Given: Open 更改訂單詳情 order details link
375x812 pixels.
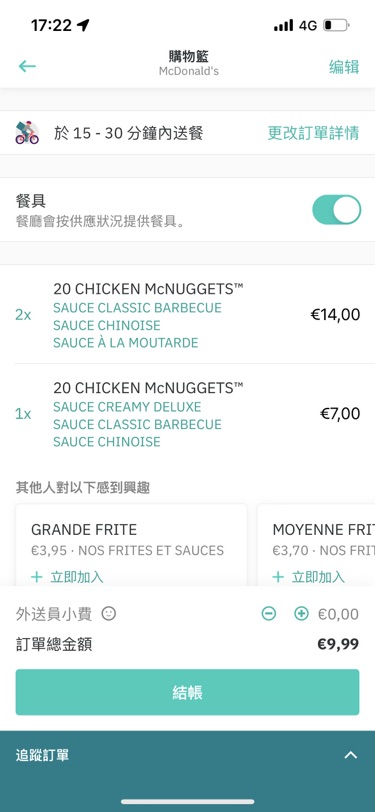Looking at the screenshot, I should [313, 133].
